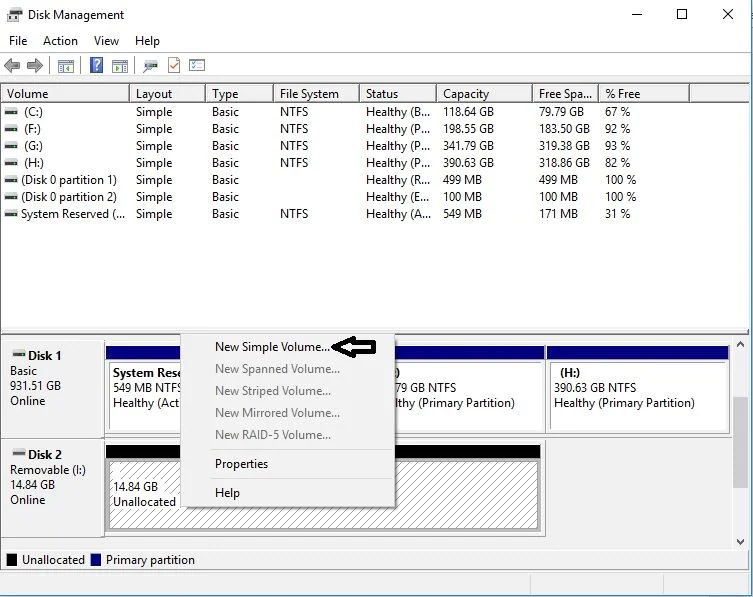753x597 pixels.
Task: Click the drive icon beside (C:) volume
Action: pyautogui.click(x=11, y=112)
